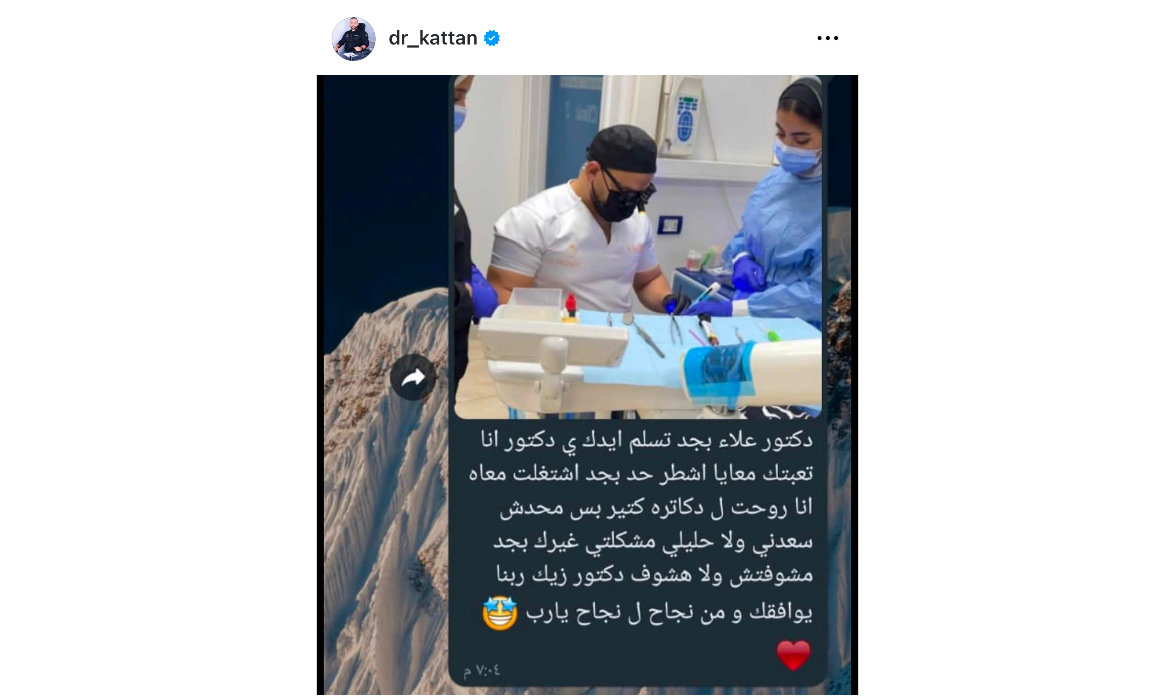Click the red heart reaction
Viewport: 1175px width, 700px height.
pos(794,655)
